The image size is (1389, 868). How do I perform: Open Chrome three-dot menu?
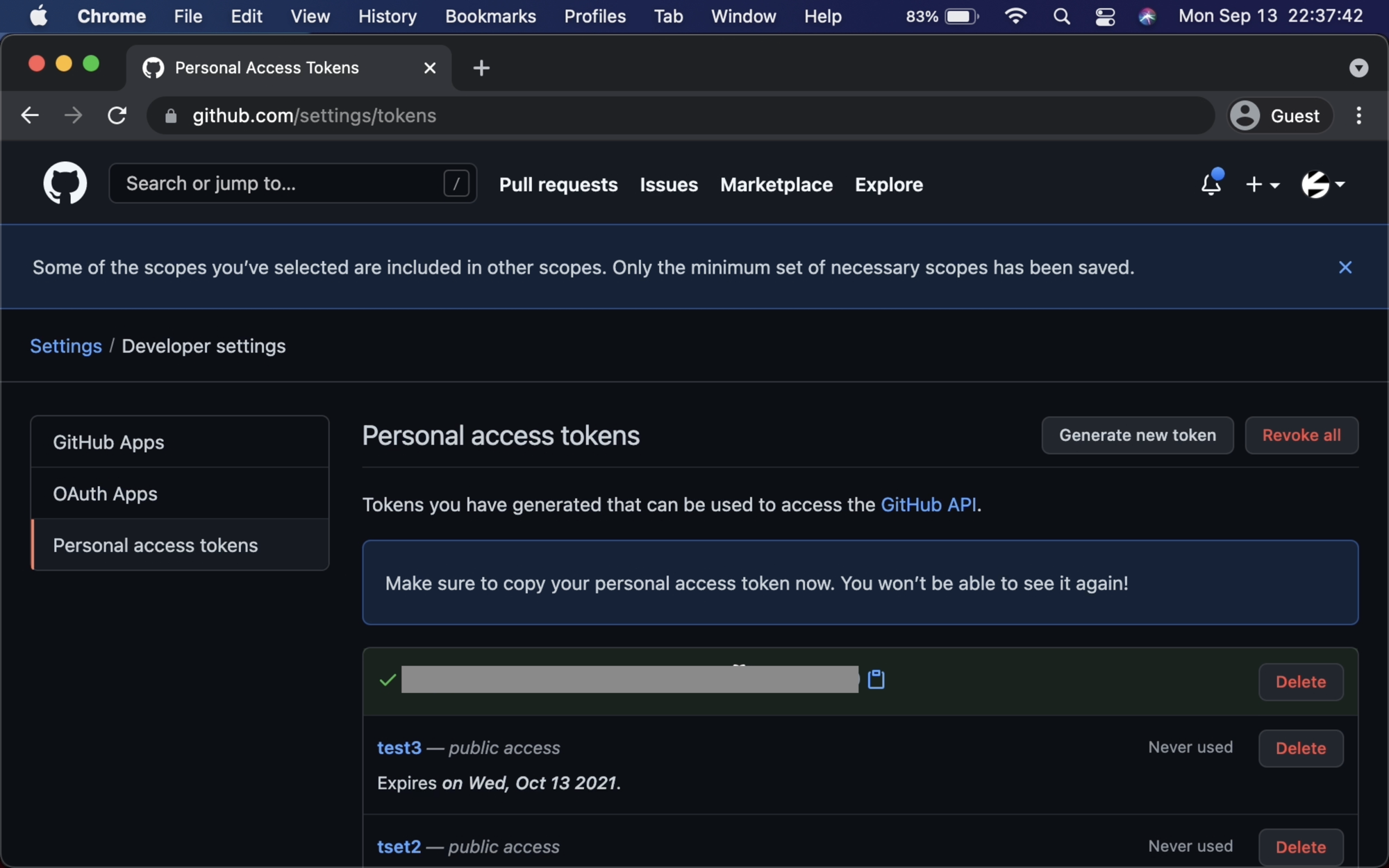point(1358,115)
